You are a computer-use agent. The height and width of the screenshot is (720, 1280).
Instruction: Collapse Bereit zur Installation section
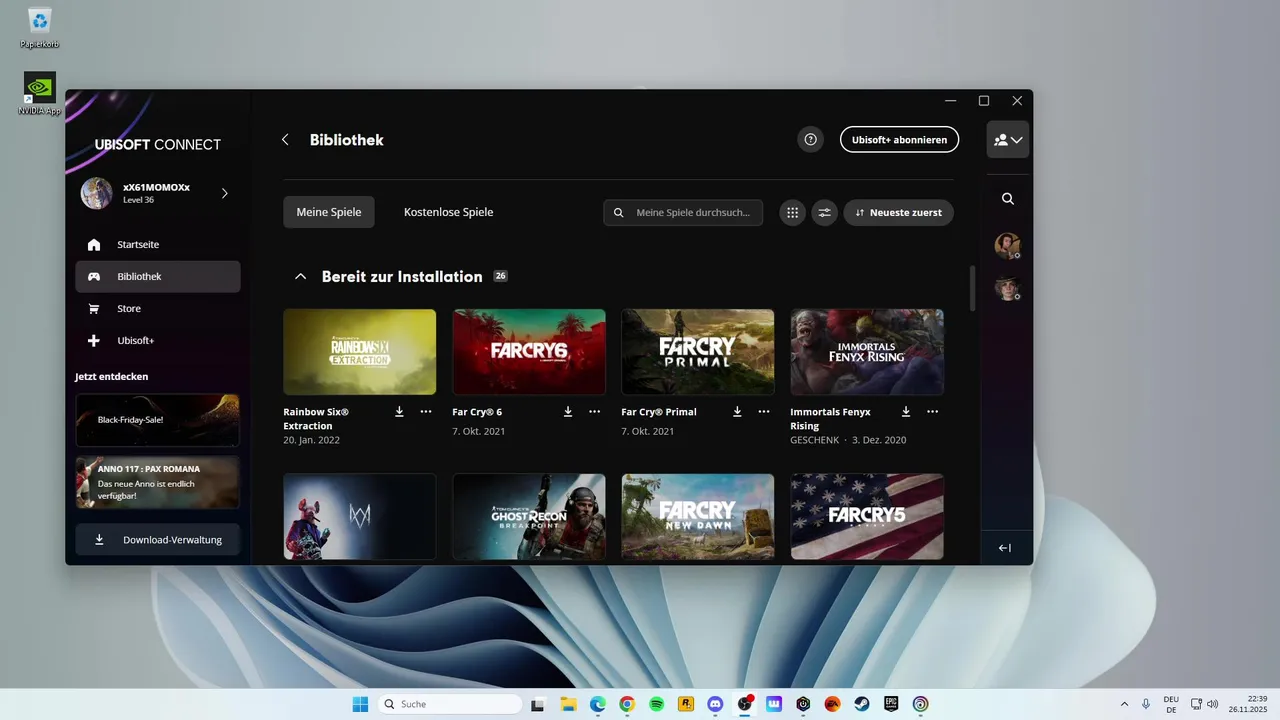click(300, 277)
